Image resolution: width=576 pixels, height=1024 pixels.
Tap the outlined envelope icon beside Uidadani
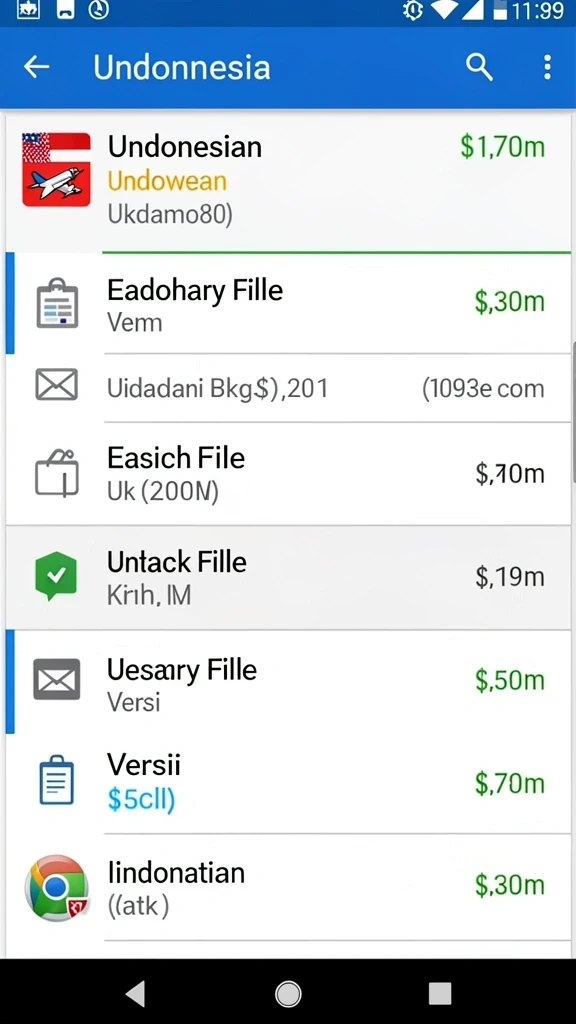(x=56, y=385)
